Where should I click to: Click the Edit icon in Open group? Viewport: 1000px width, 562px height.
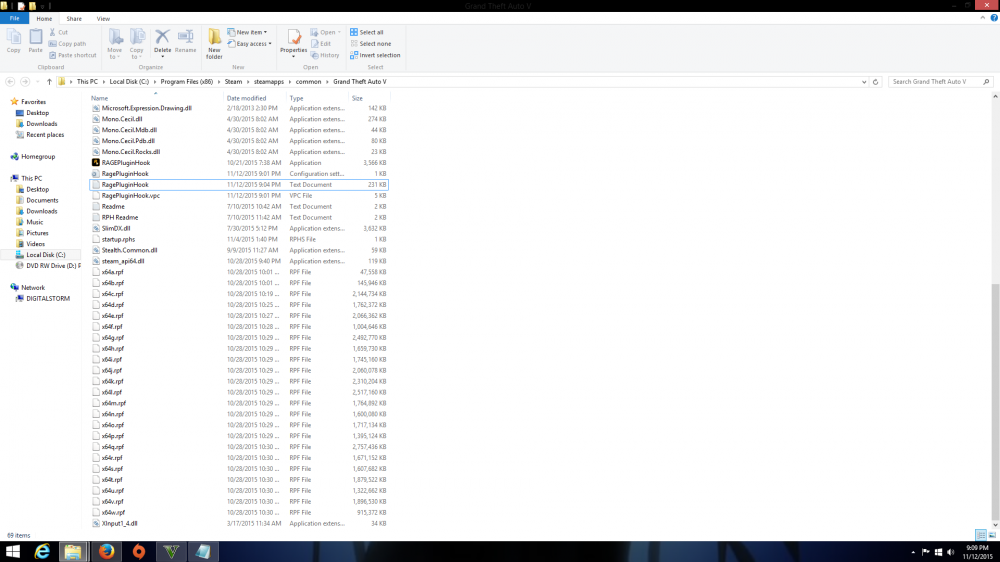coord(314,43)
